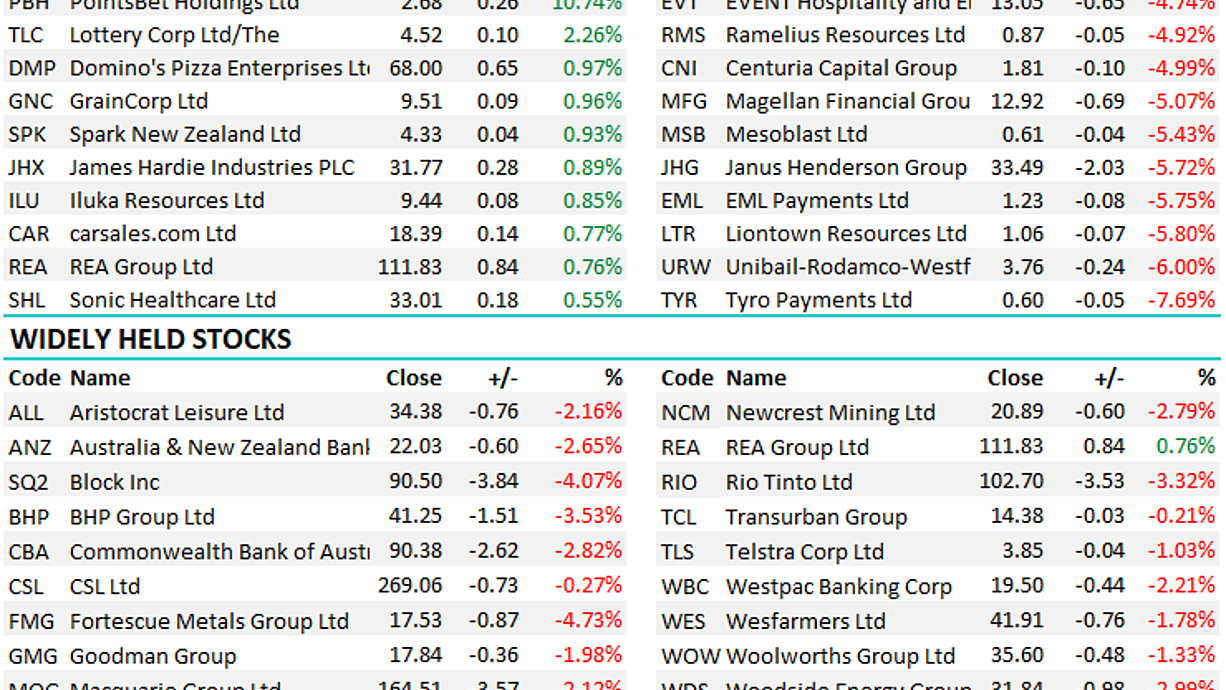1226x690 pixels.
Task: Select Telstra Corp's close price 3.85
Action: point(1023,552)
